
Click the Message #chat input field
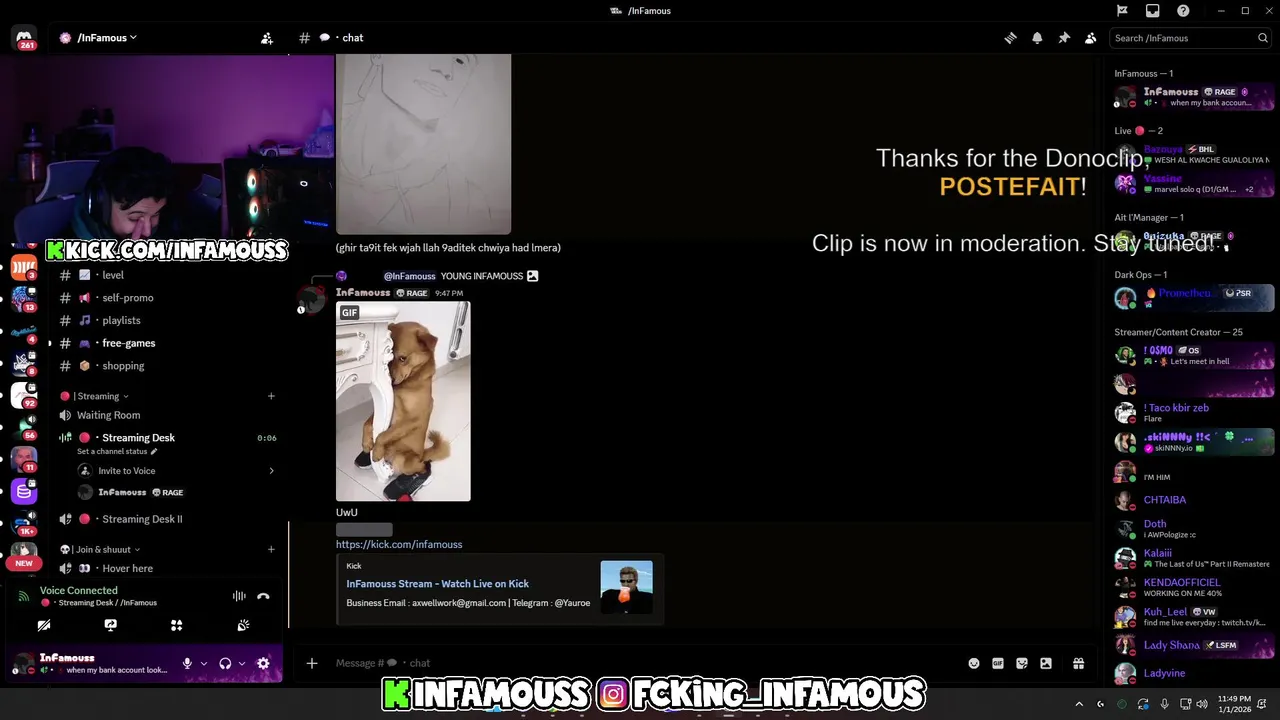(640, 663)
